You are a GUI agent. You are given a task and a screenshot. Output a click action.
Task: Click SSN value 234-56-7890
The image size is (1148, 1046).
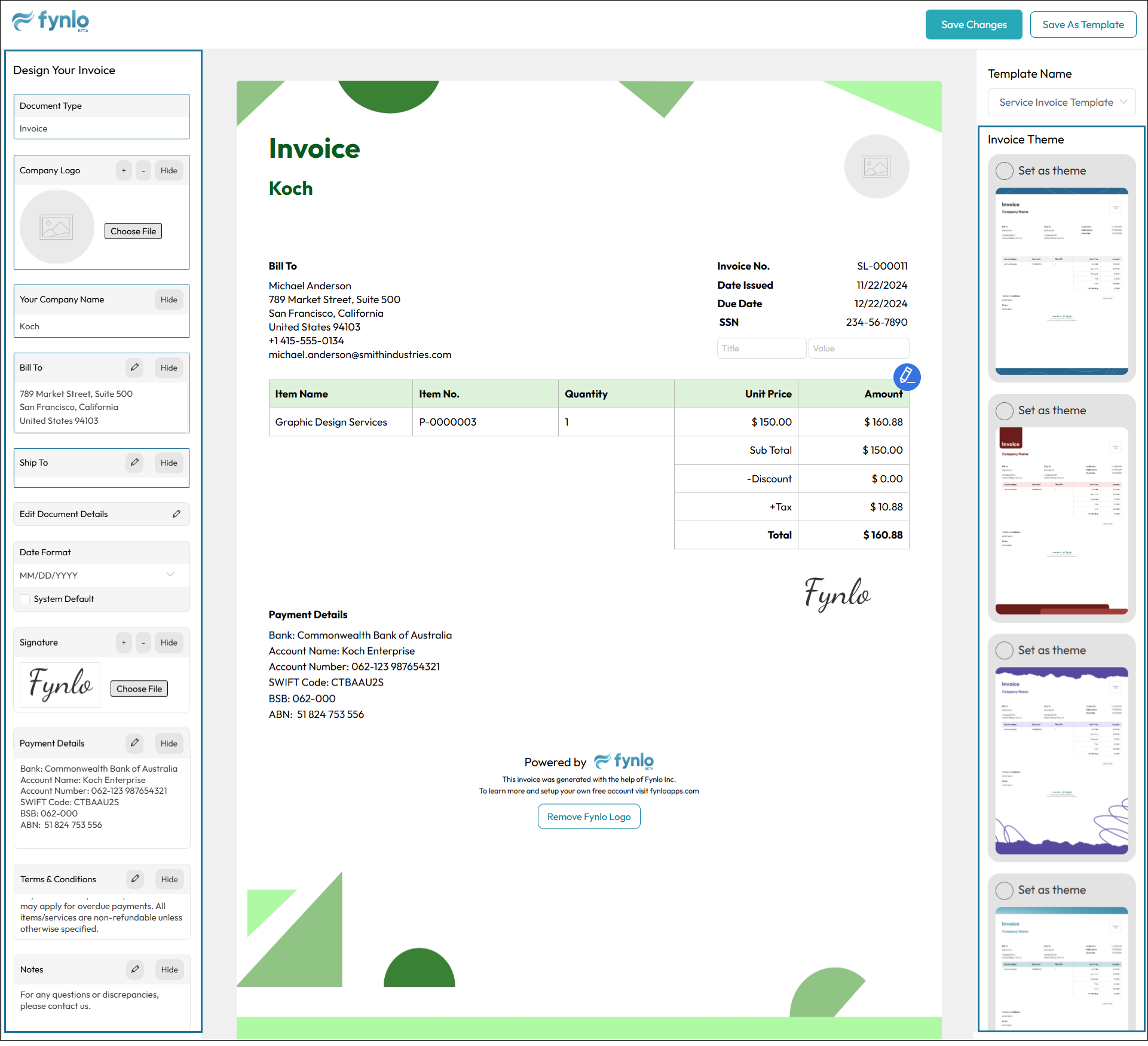point(877,322)
